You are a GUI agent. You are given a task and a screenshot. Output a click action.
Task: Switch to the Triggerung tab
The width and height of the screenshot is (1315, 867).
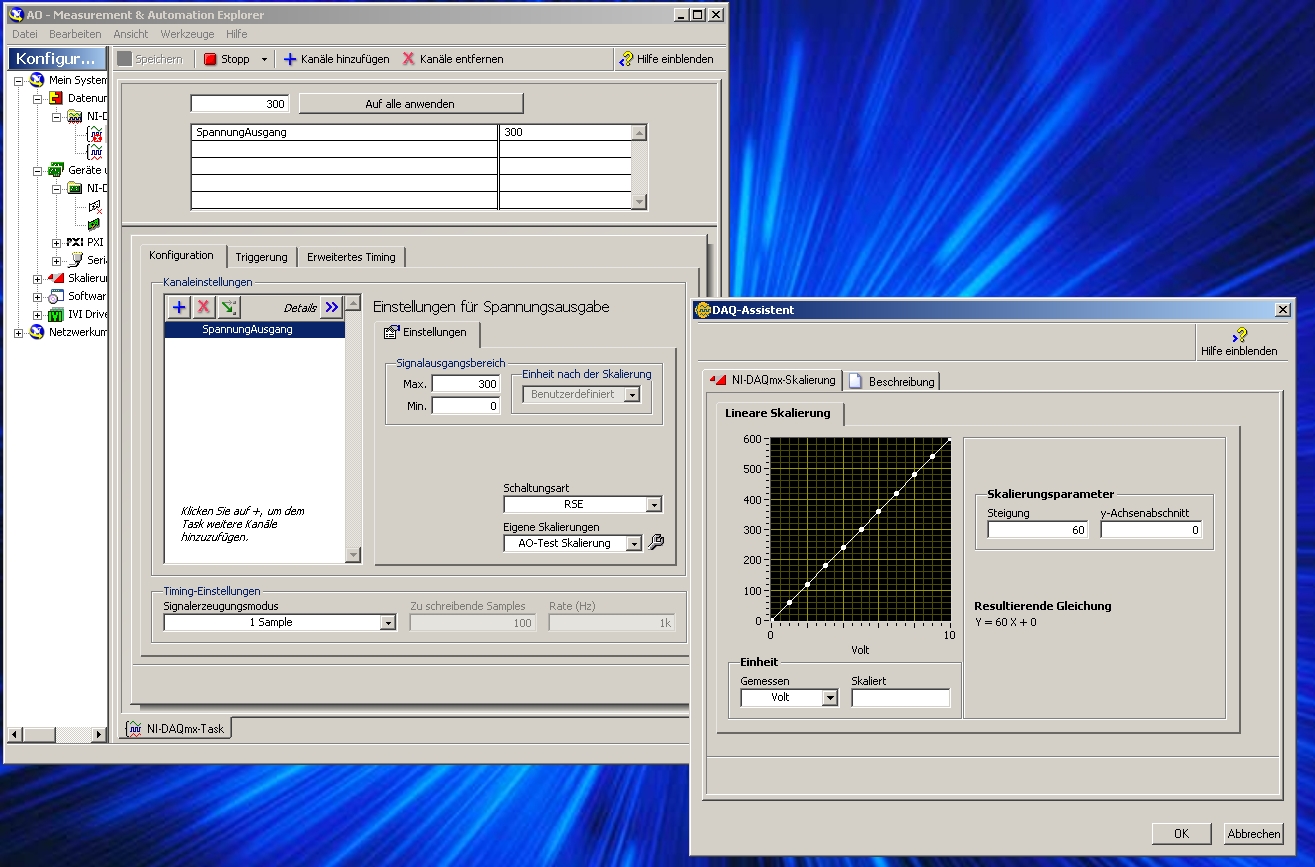coord(261,257)
